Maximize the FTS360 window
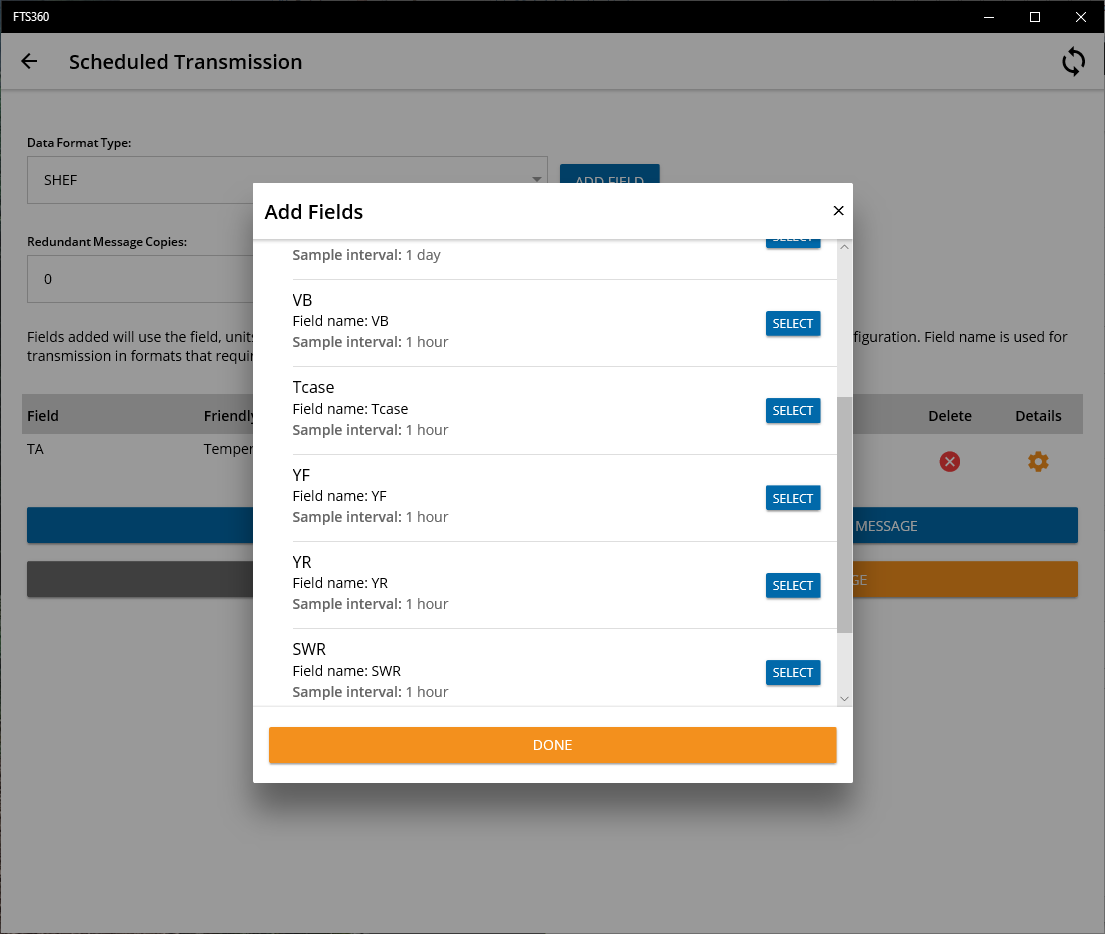 pos(1035,17)
